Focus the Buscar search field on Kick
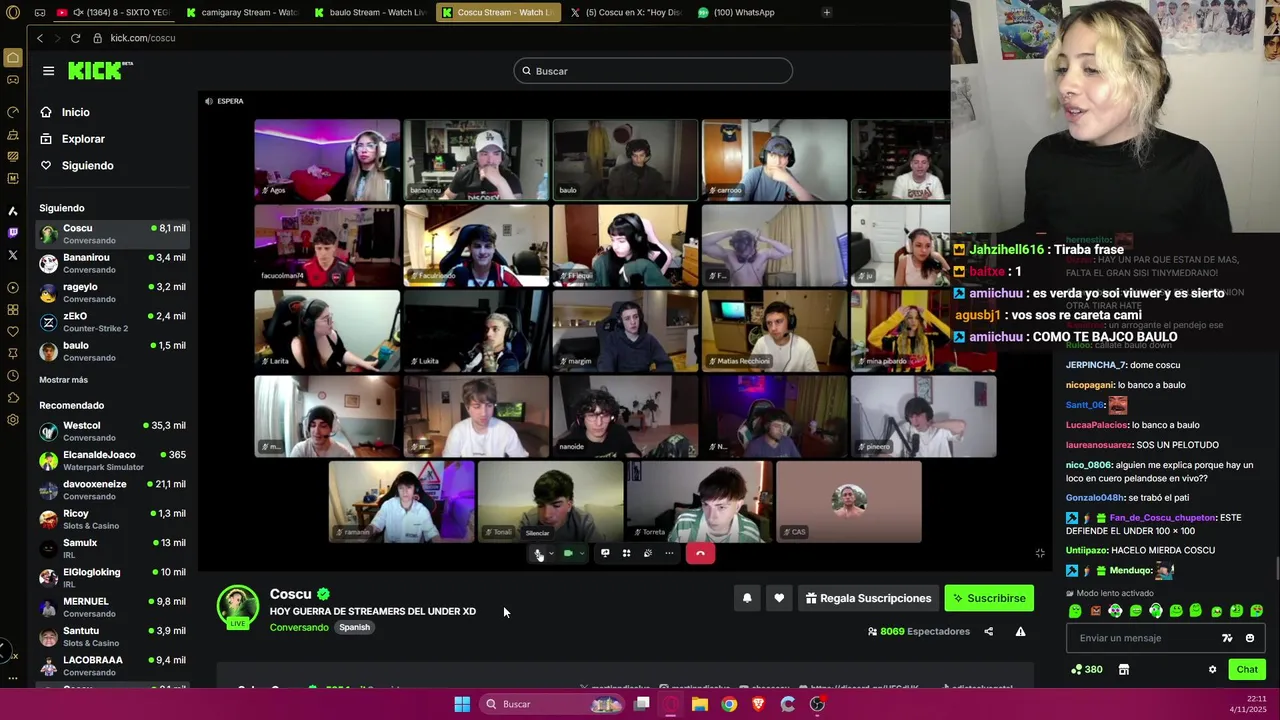Image resolution: width=1280 pixels, height=720 pixels. (653, 71)
